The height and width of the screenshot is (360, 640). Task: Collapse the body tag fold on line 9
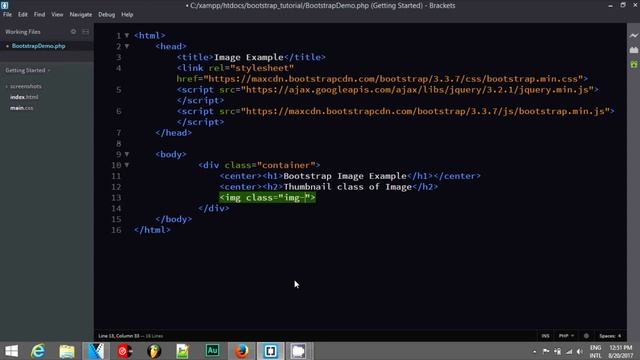pos(127,154)
